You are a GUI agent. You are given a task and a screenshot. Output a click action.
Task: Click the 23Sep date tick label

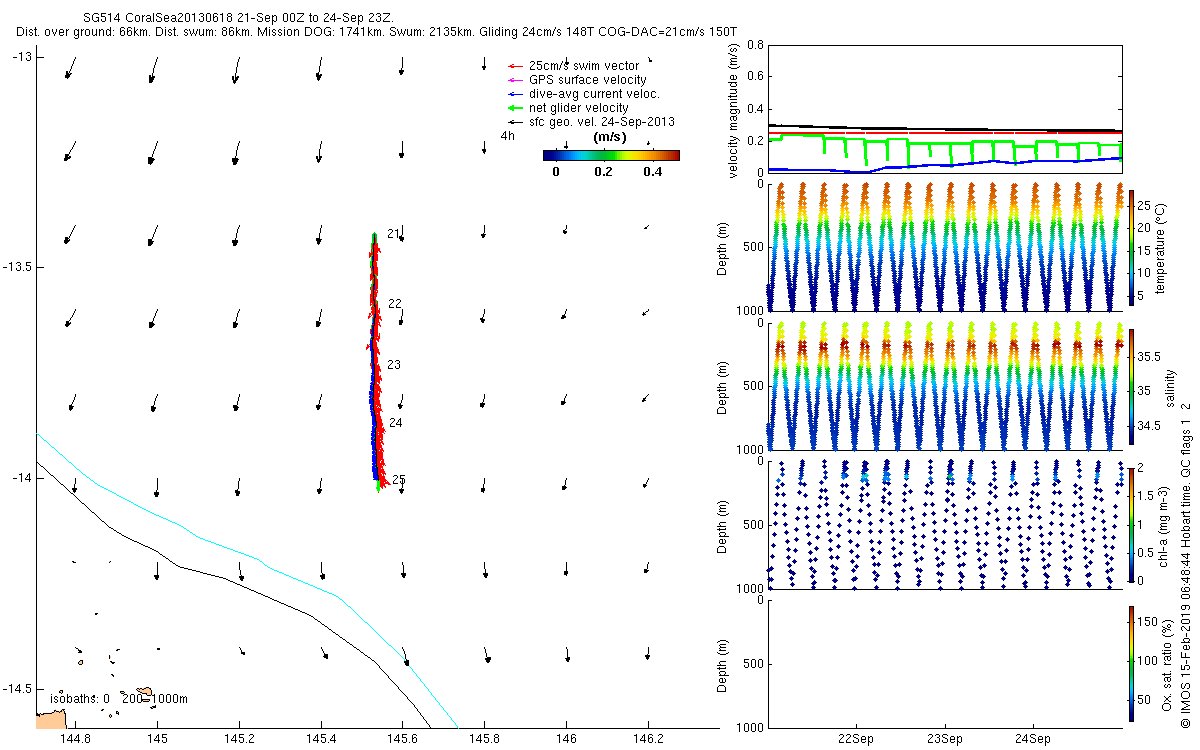pyautogui.click(x=944, y=739)
